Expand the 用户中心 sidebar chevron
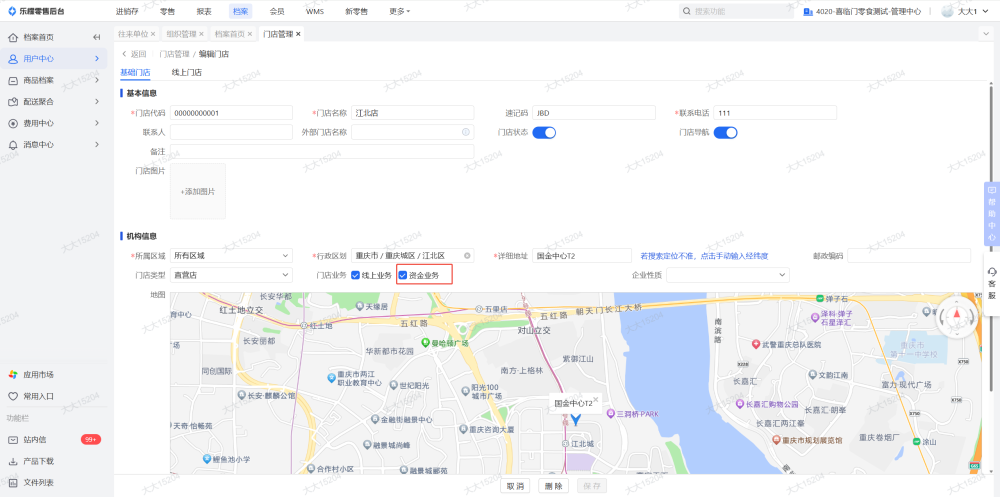This screenshot has height=497, width=1000. click(x=96, y=59)
